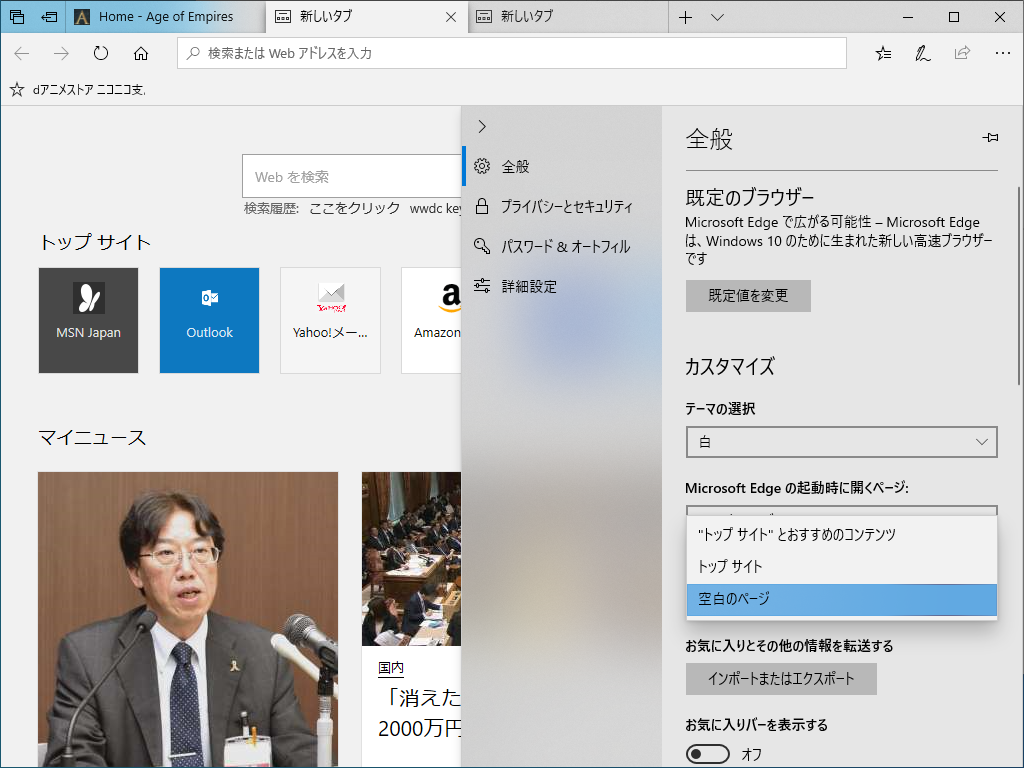Click the set these tabs aside icon

pyautogui.click(x=50, y=17)
